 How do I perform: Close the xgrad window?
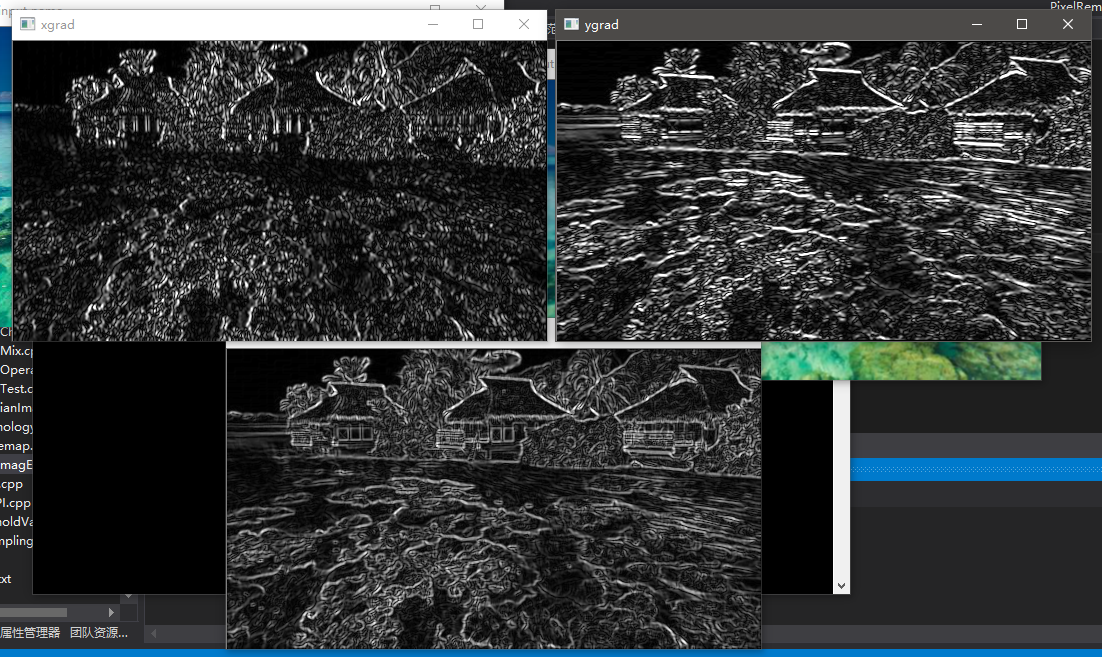click(x=524, y=25)
